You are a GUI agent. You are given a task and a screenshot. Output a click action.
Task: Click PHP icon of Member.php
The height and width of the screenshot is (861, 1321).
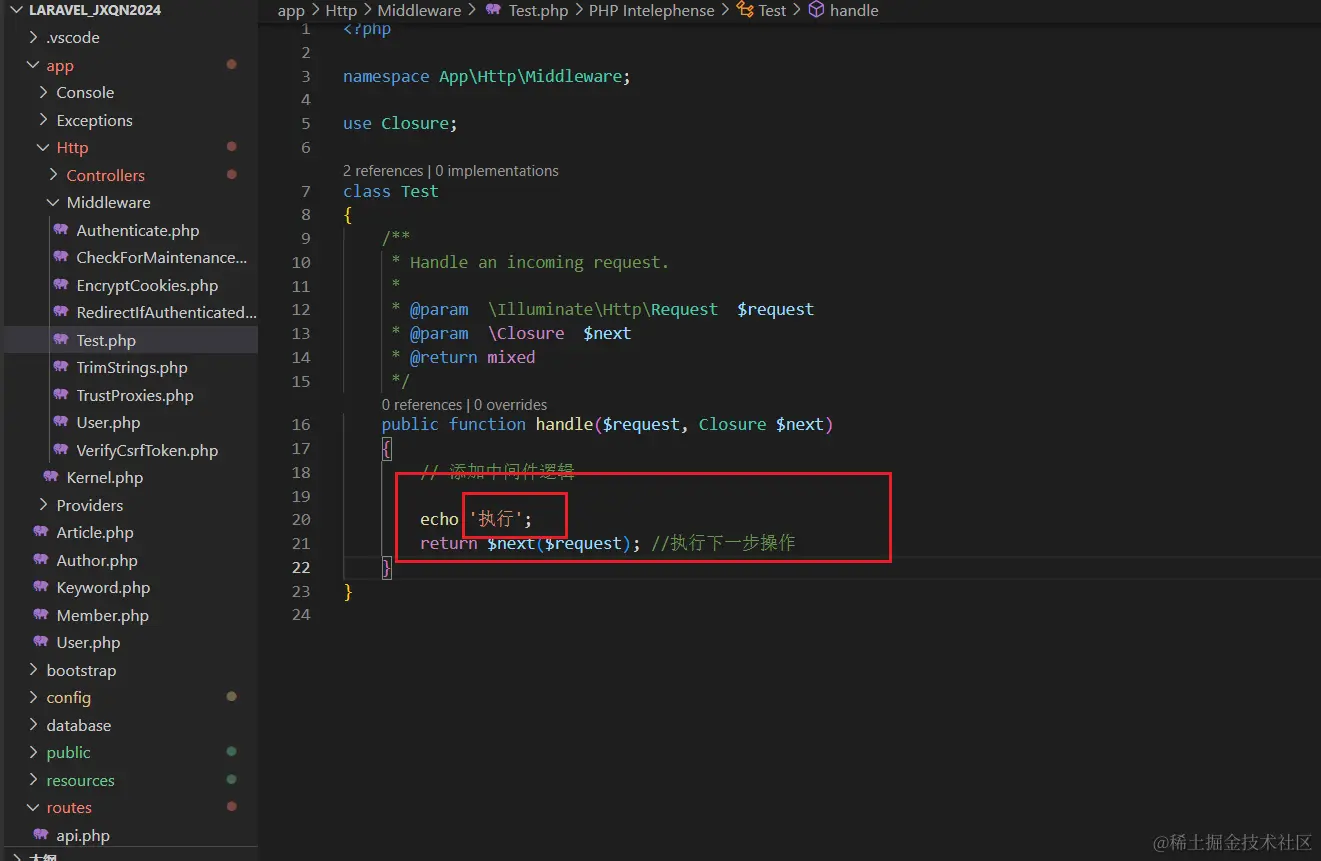click(41, 615)
